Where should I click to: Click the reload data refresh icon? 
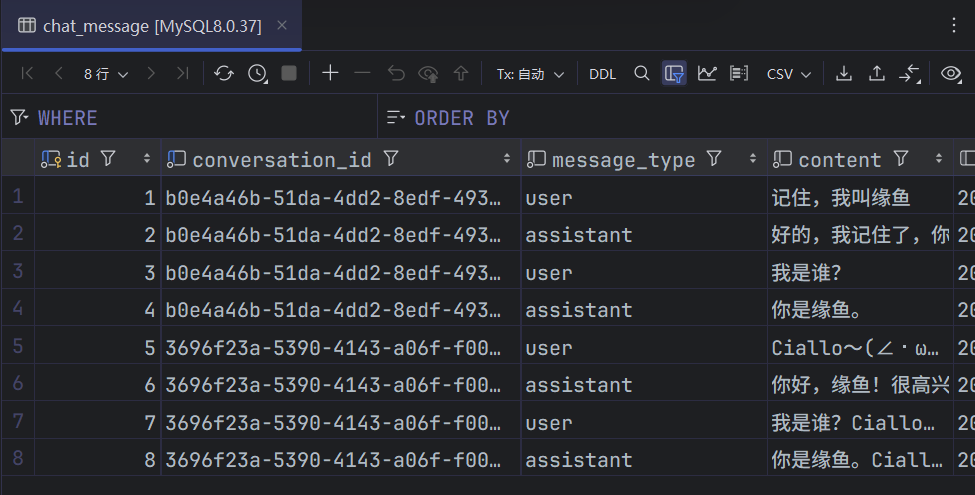pyautogui.click(x=224, y=73)
